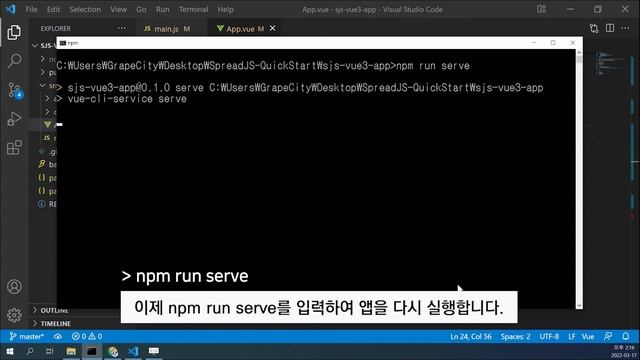Change indentation via Spaces: 2
This screenshot has width=640, height=360.
515,337
